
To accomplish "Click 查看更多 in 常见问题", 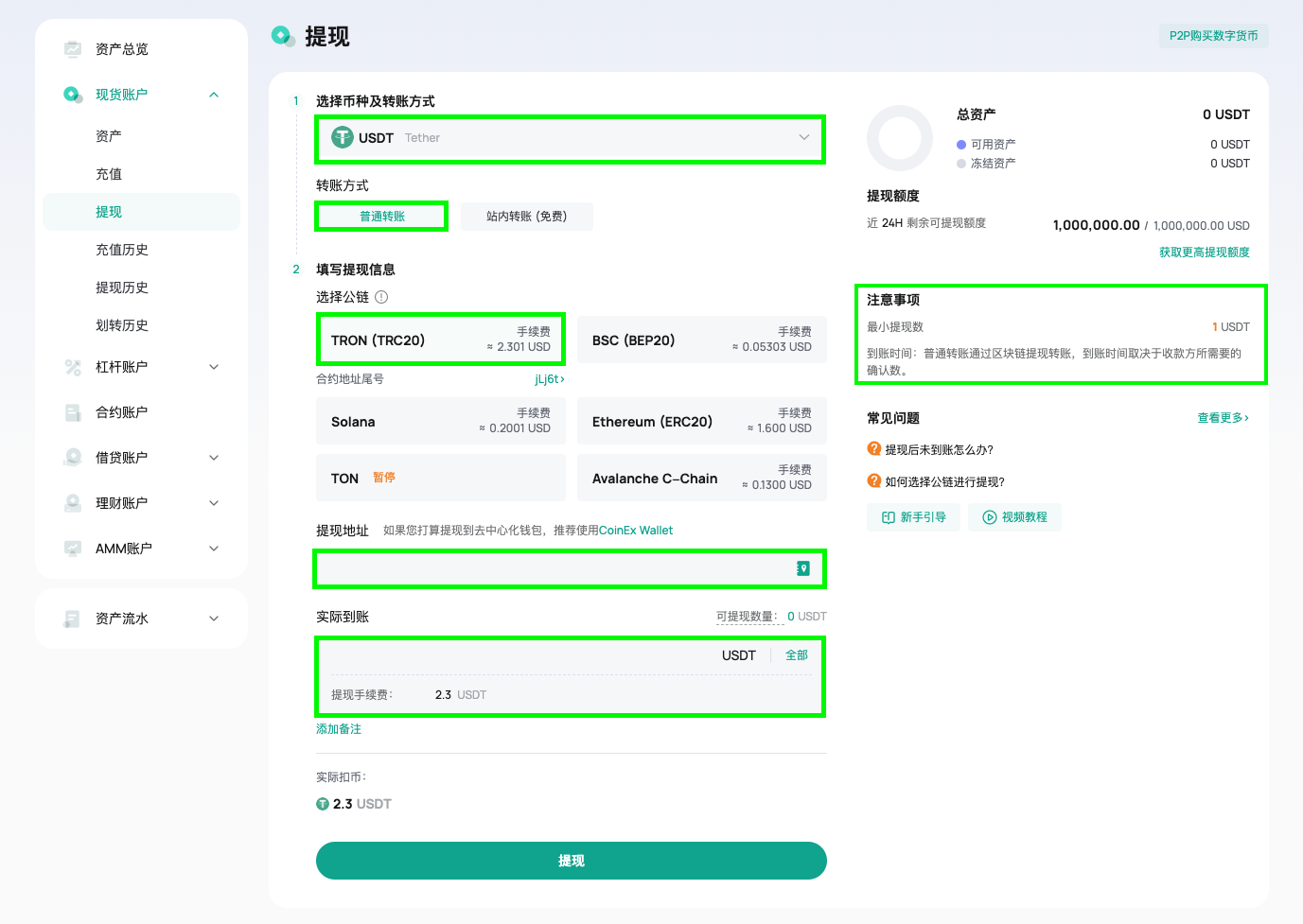I will [x=1224, y=418].
